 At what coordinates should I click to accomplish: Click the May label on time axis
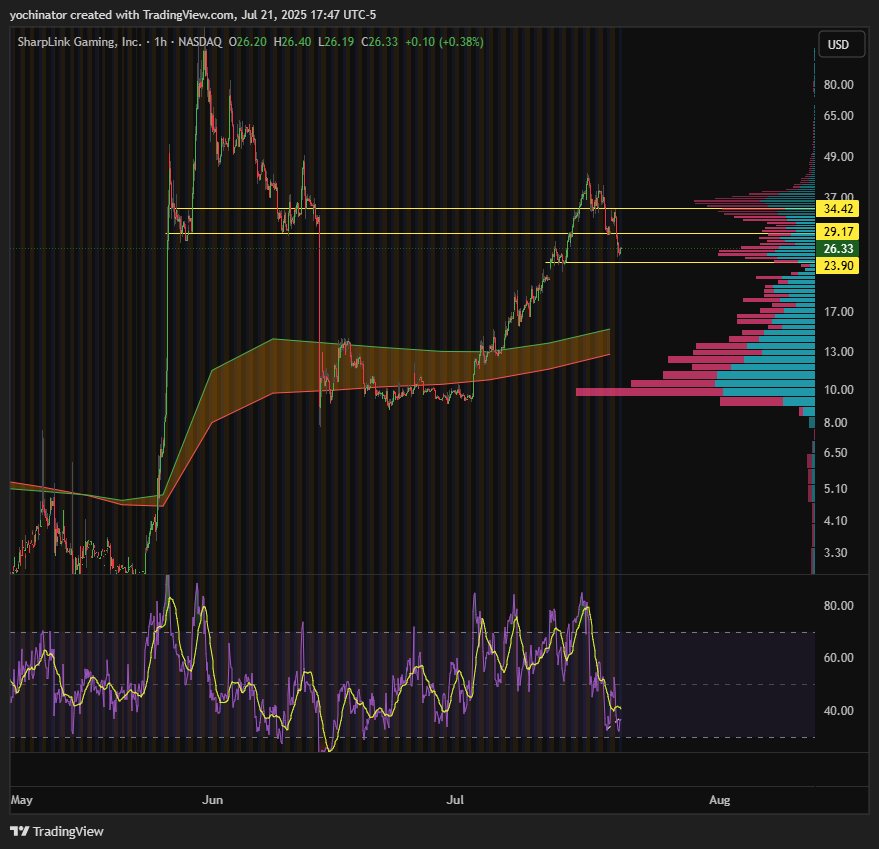click(x=21, y=800)
